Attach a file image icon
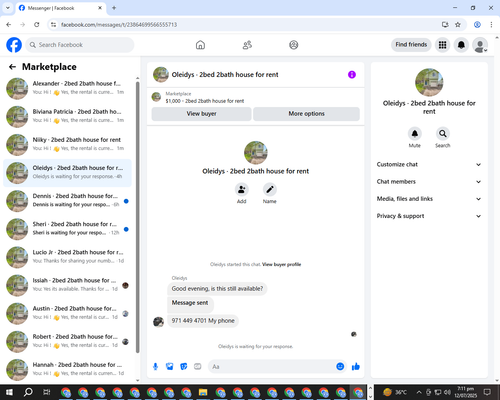 coord(170,367)
